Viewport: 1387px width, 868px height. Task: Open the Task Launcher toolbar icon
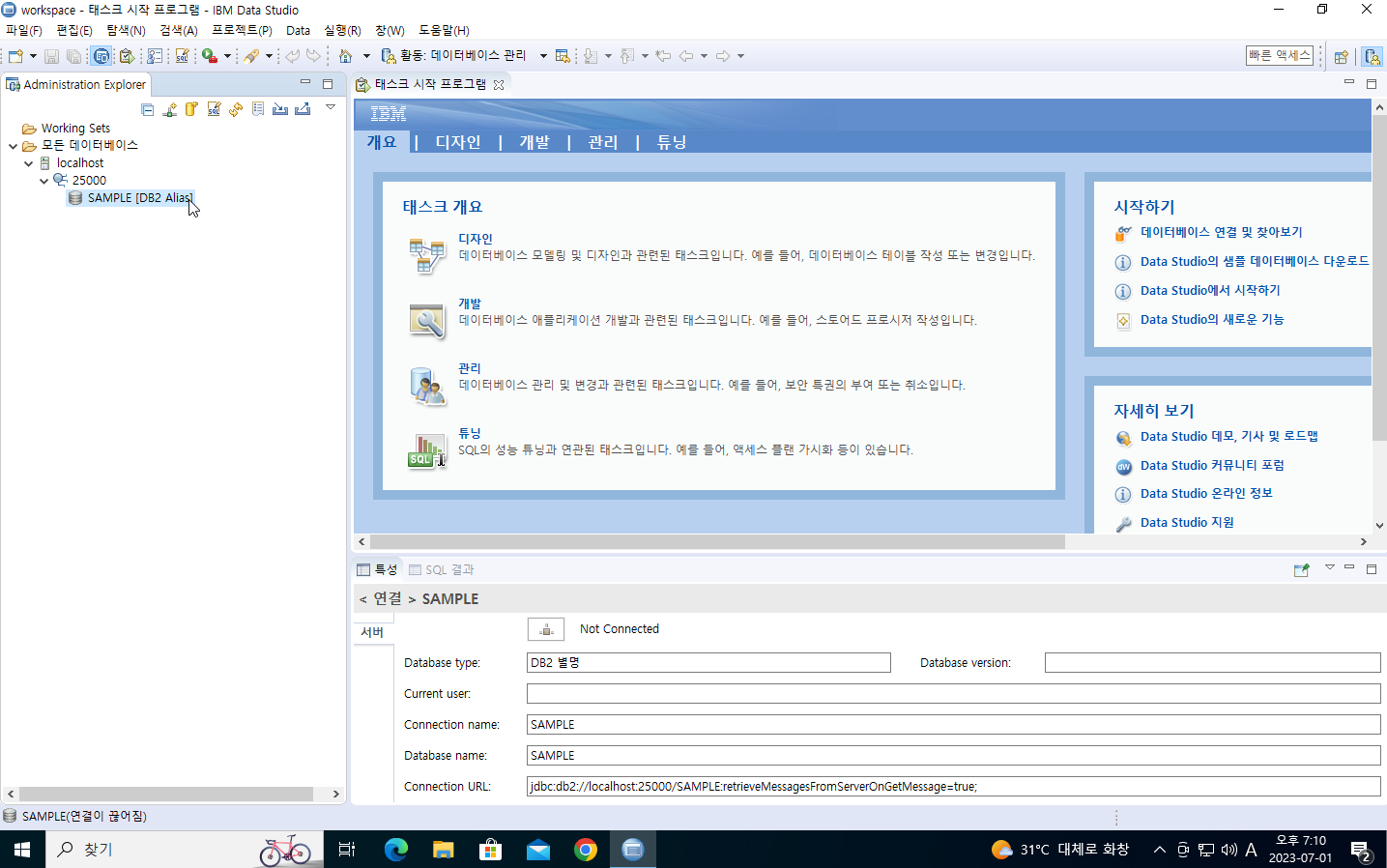pyautogui.click(x=126, y=56)
